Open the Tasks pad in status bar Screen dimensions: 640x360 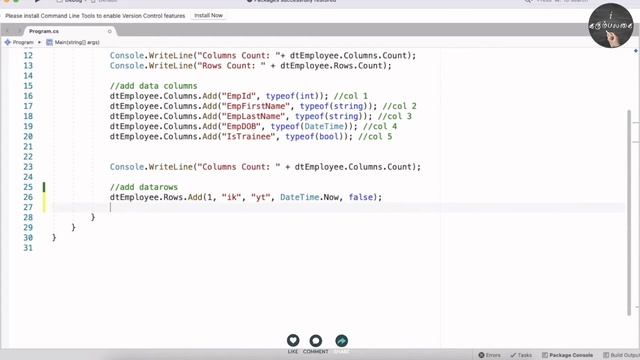pos(521,355)
